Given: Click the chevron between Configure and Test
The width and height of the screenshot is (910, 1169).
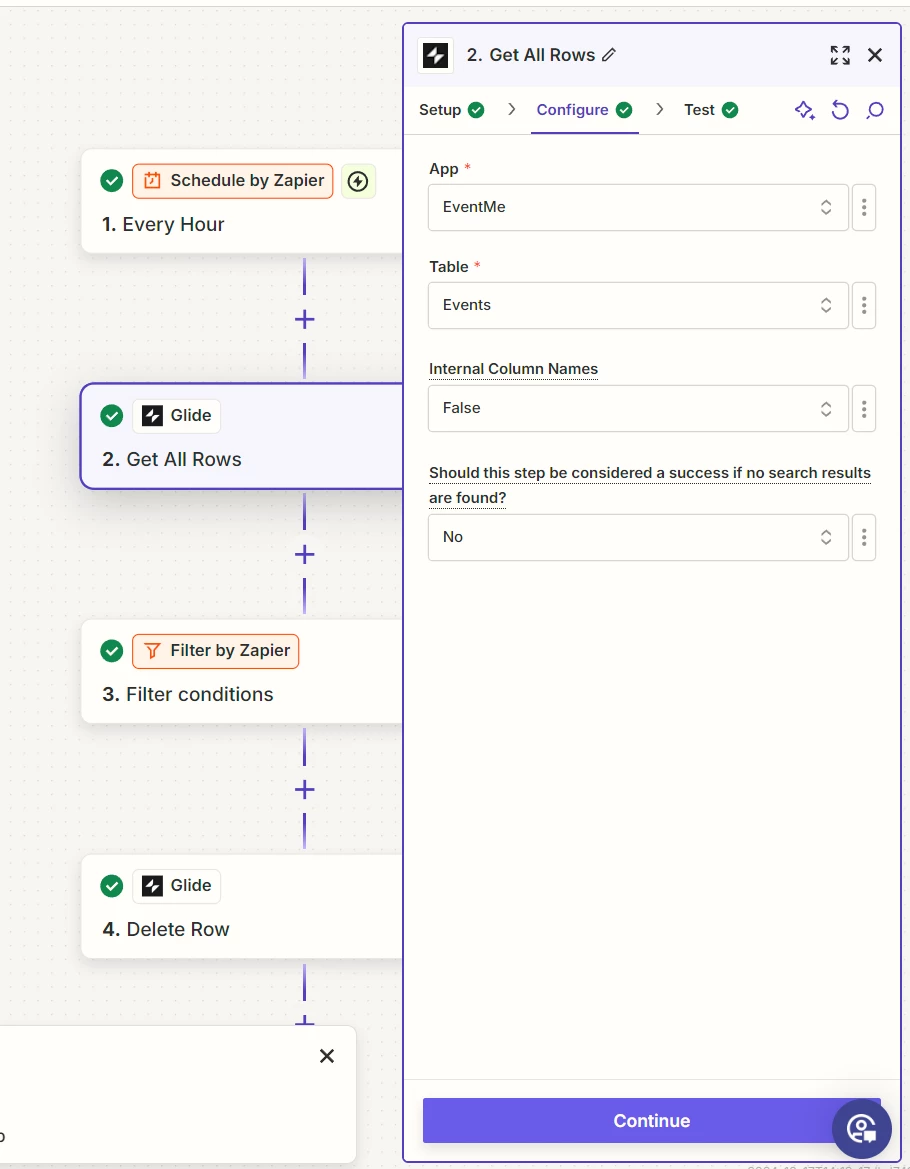Looking at the screenshot, I should 660,110.
